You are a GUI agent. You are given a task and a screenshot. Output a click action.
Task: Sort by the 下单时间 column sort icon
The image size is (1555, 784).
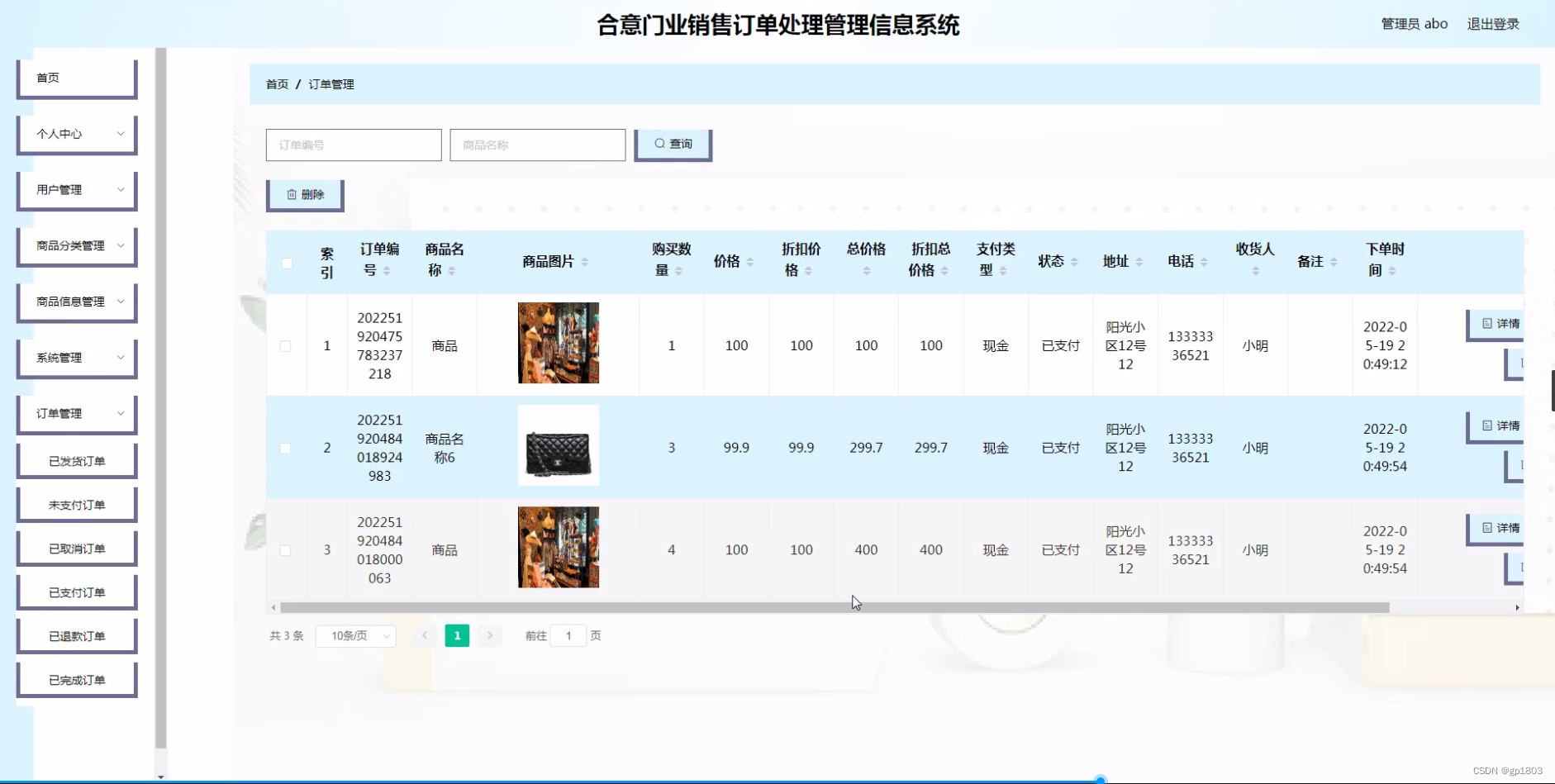pos(1392,271)
